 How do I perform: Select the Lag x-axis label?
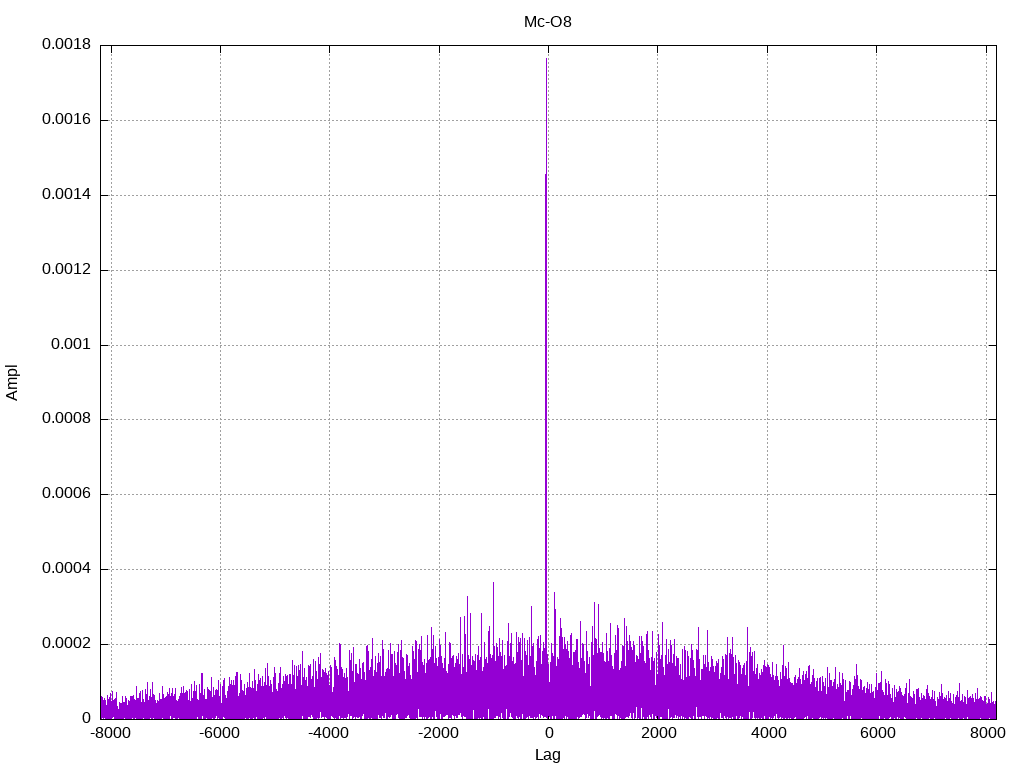548,755
